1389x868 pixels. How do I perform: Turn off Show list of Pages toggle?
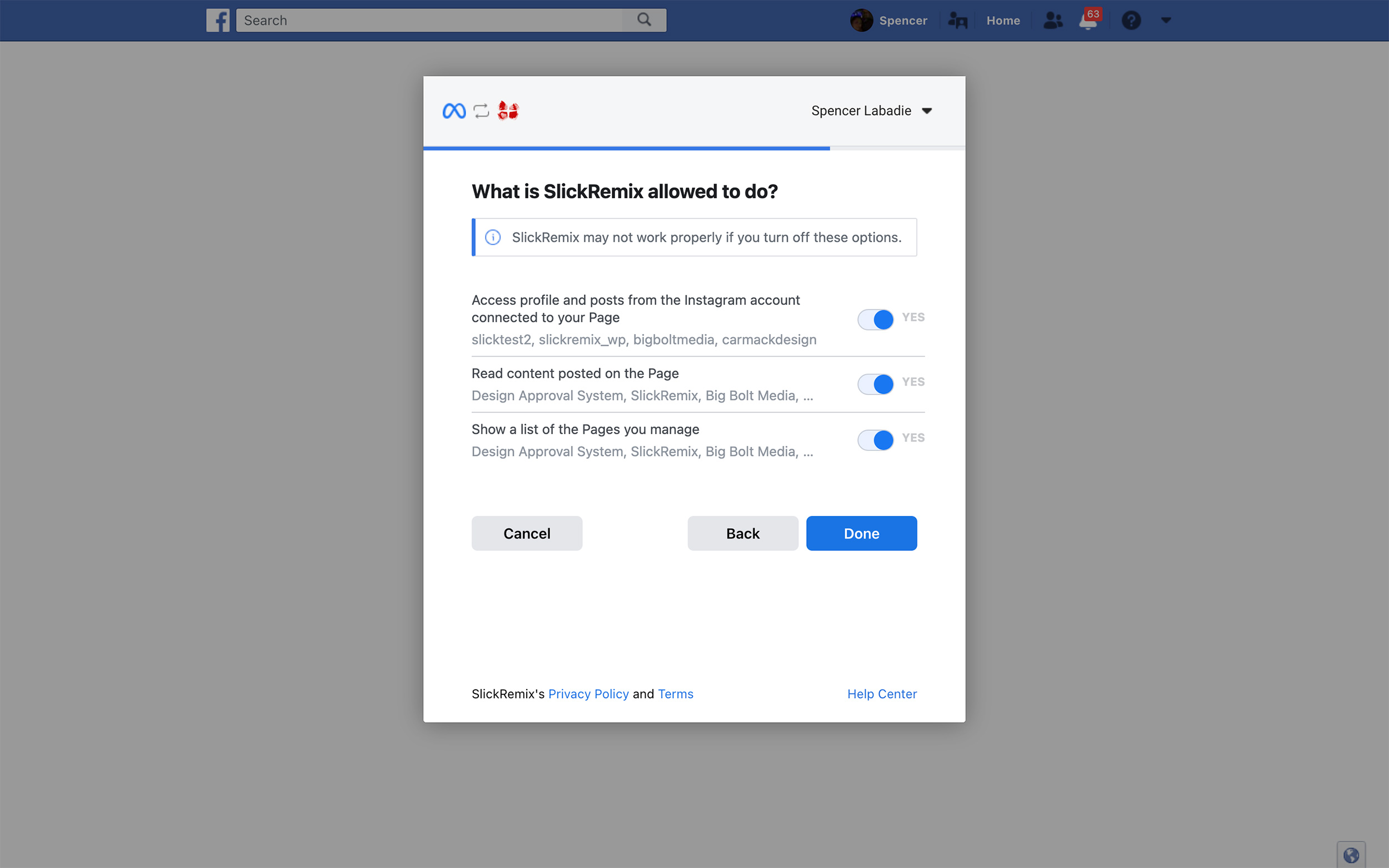tap(875, 440)
